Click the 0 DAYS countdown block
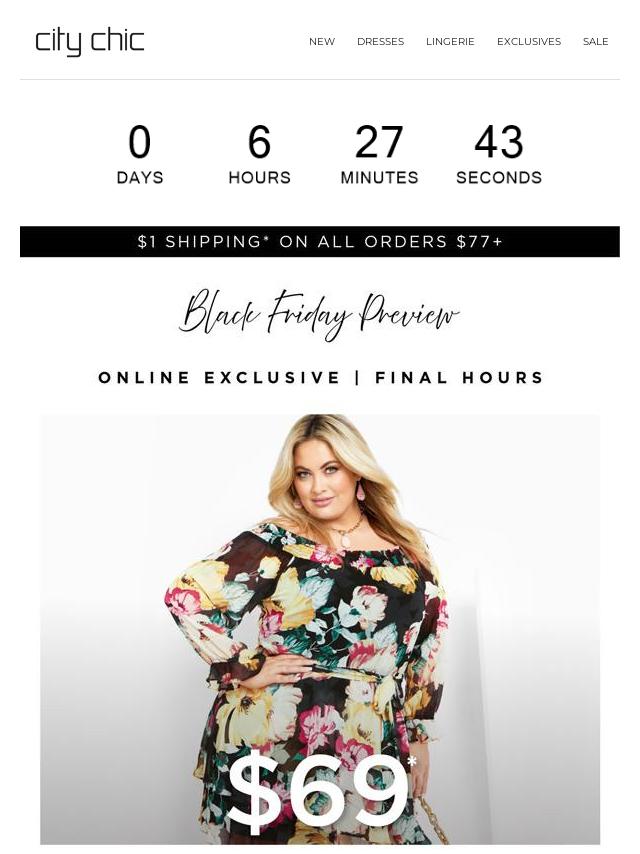This screenshot has width=640, height=854. tap(140, 155)
